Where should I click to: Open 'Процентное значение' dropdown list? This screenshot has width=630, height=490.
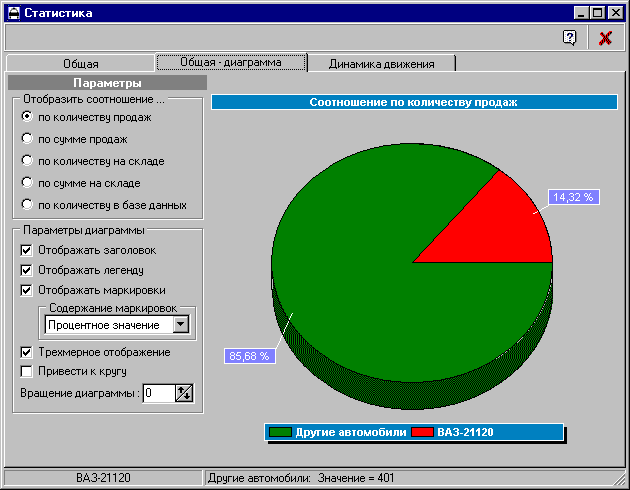click(180, 325)
